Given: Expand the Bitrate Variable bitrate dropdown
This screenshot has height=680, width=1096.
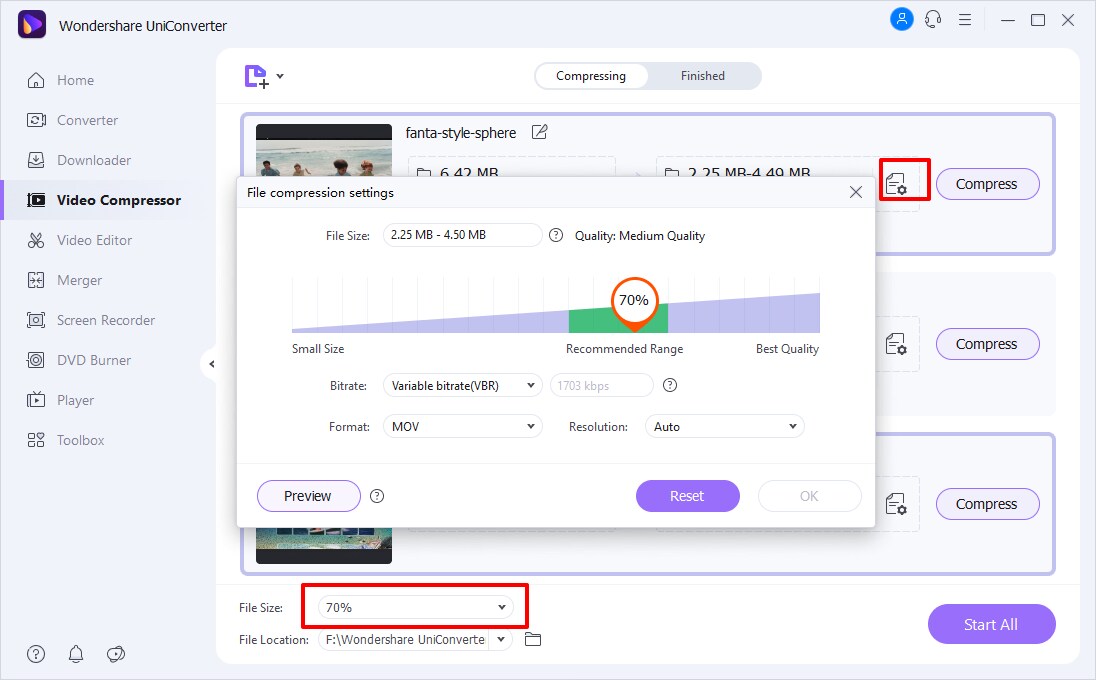Looking at the screenshot, I should click(x=462, y=385).
